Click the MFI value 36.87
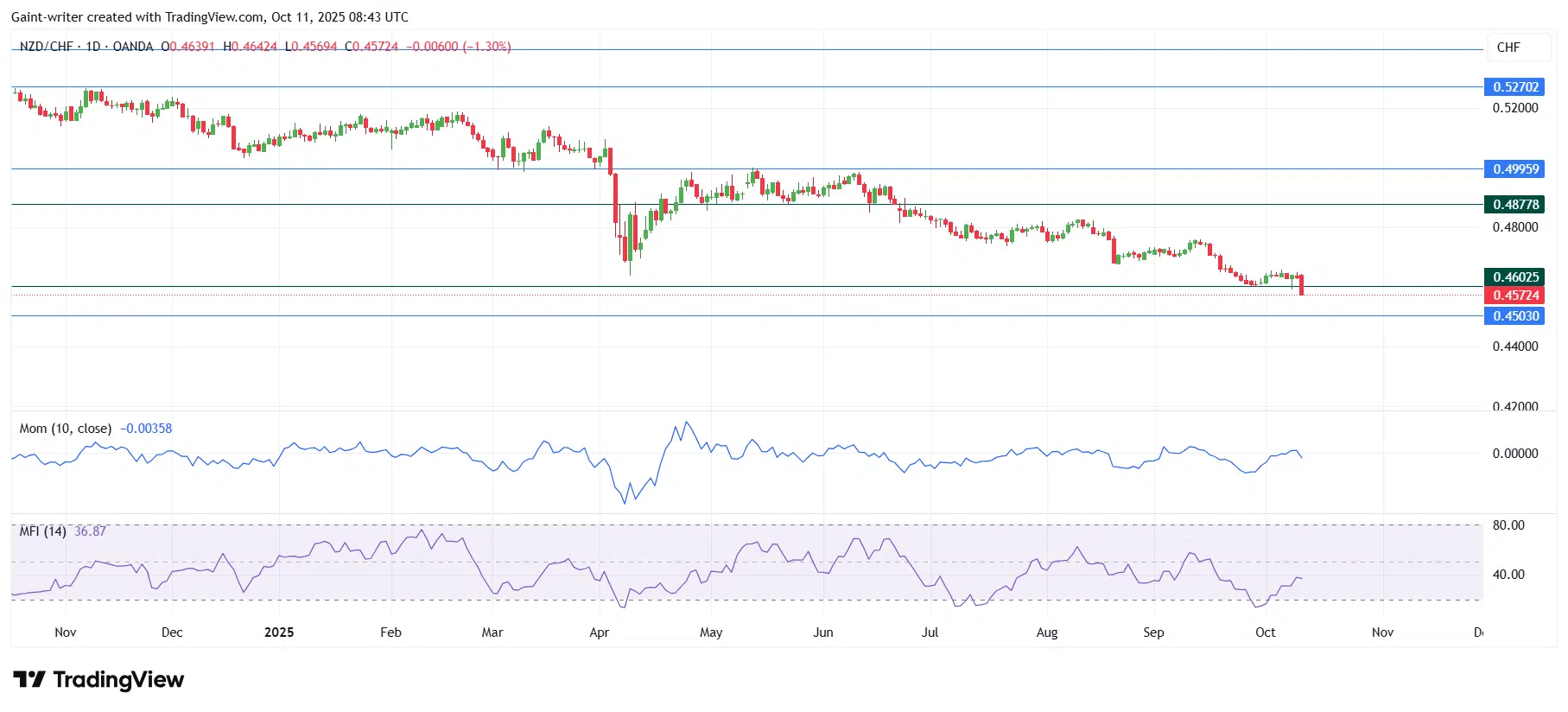 pos(90,531)
